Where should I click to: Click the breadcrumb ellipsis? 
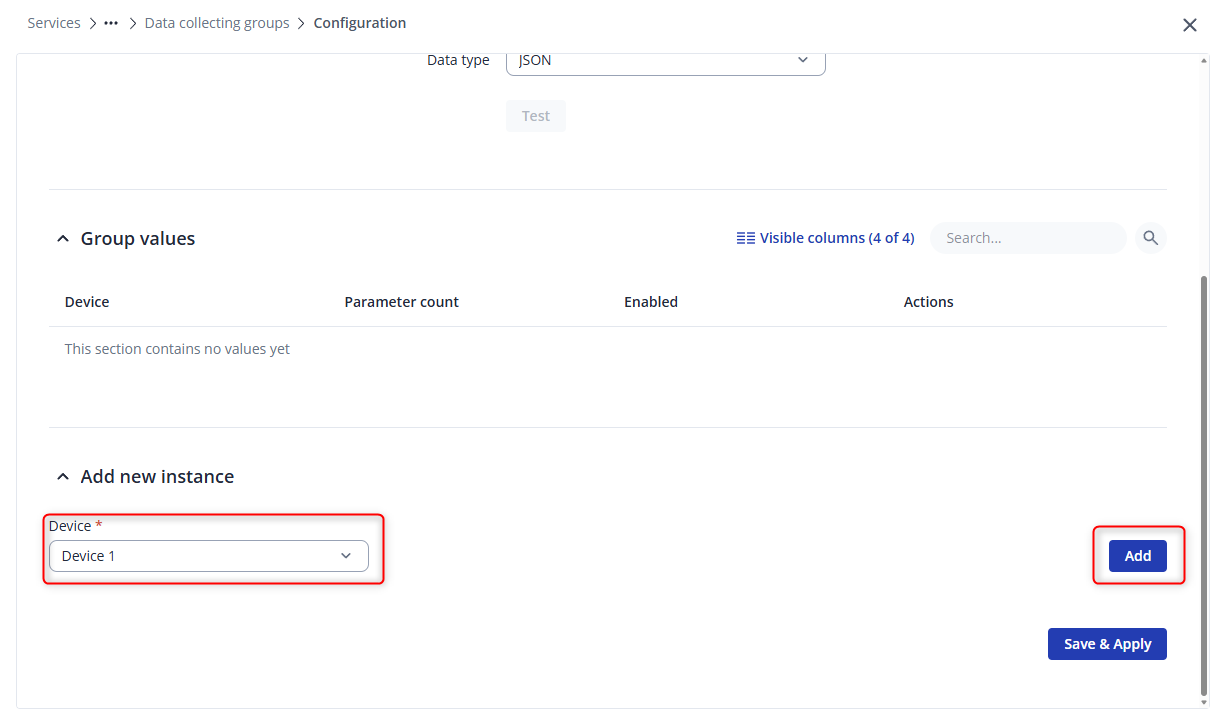(111, 23)
